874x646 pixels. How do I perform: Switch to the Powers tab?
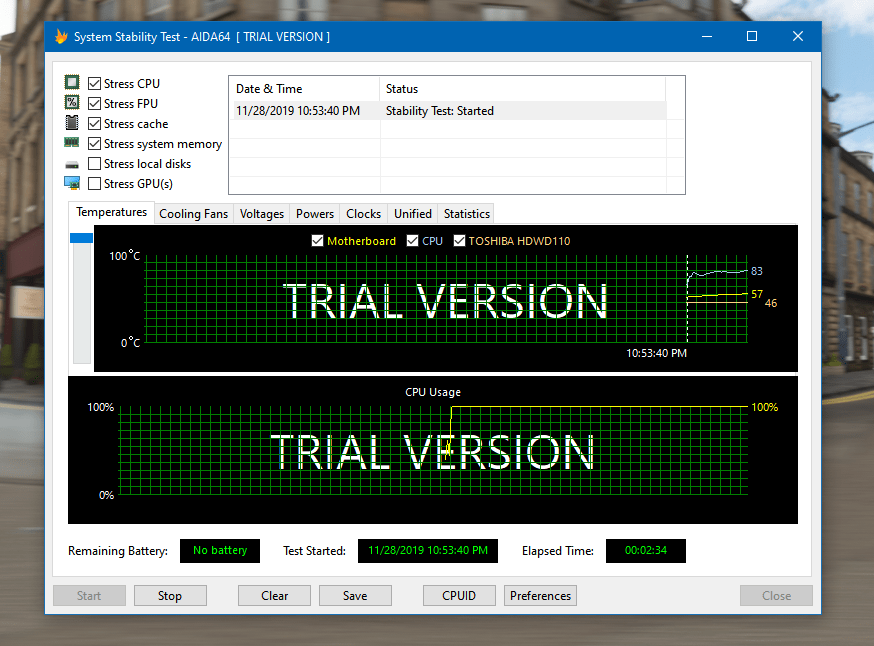pyautogui.click(x=314, y=214)
